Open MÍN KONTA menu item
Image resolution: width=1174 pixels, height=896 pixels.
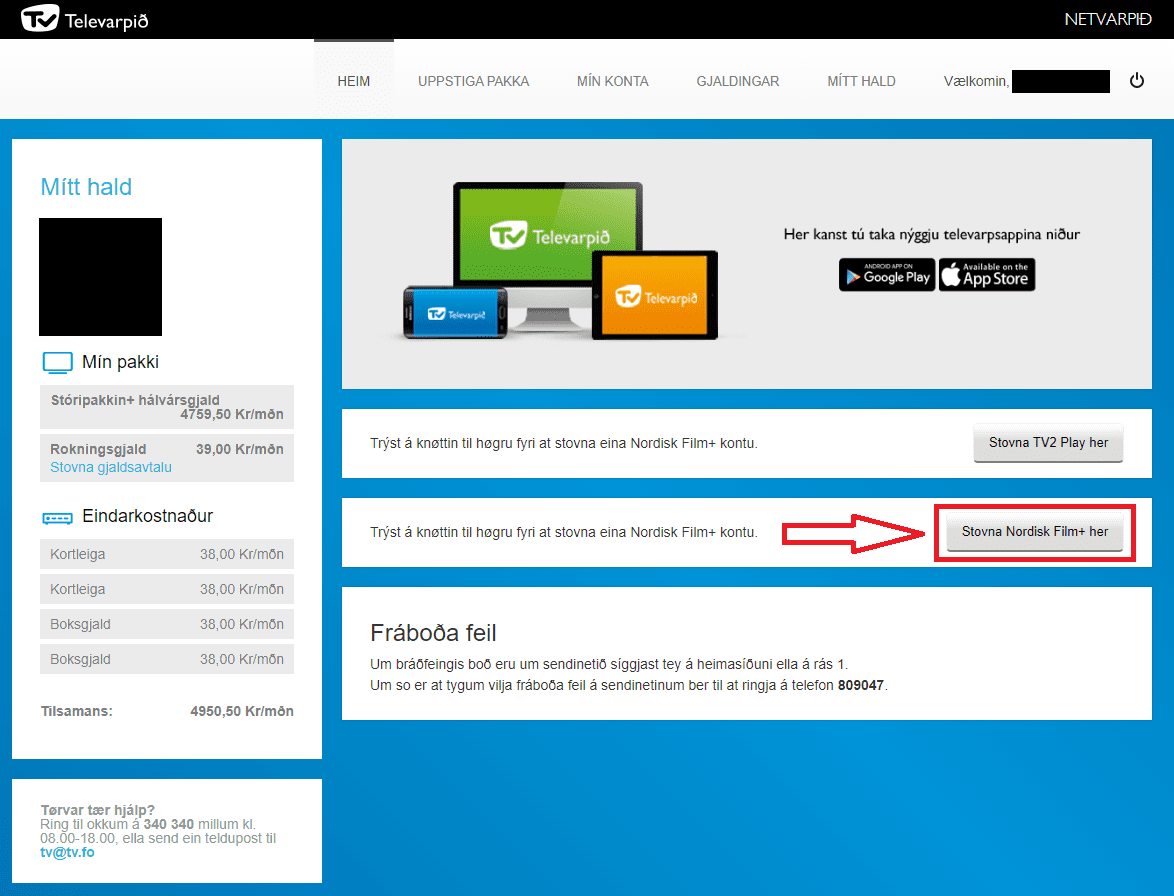click(612, 81)
